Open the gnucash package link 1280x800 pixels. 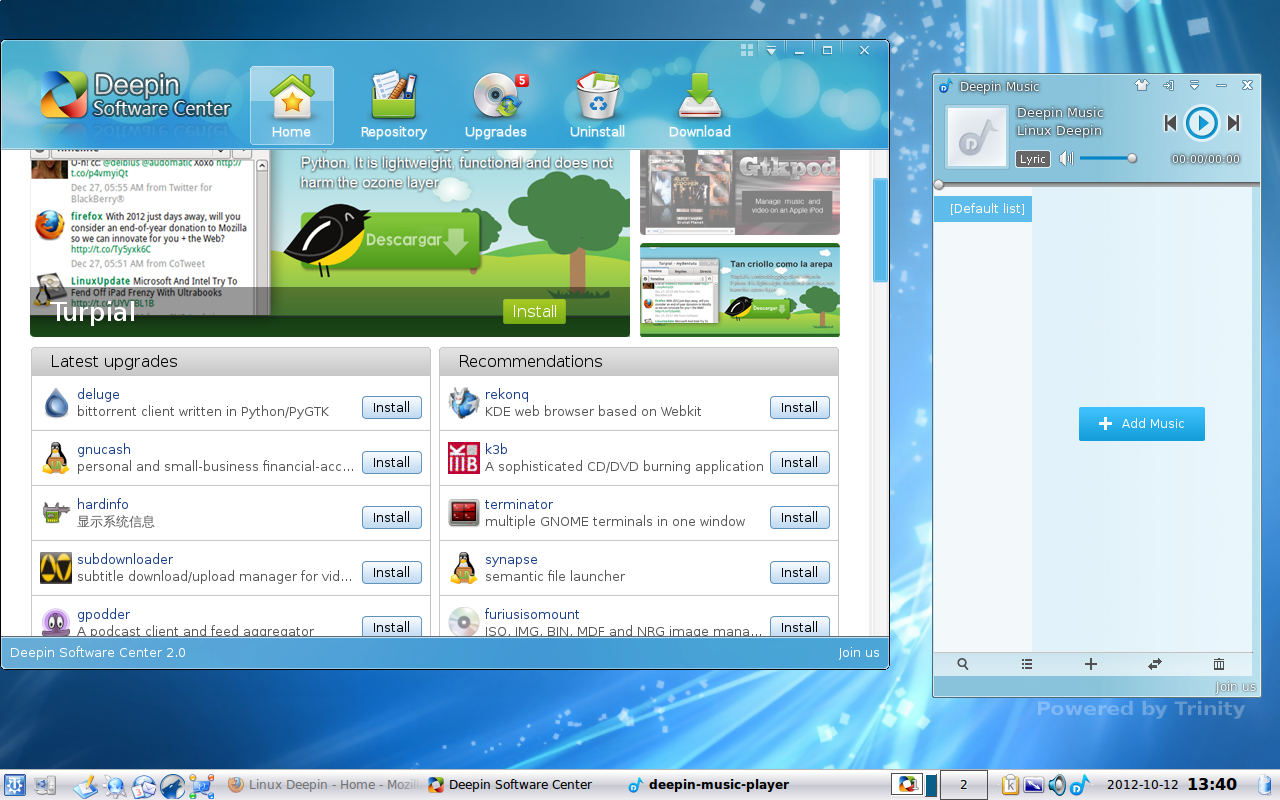pos(104,449)
